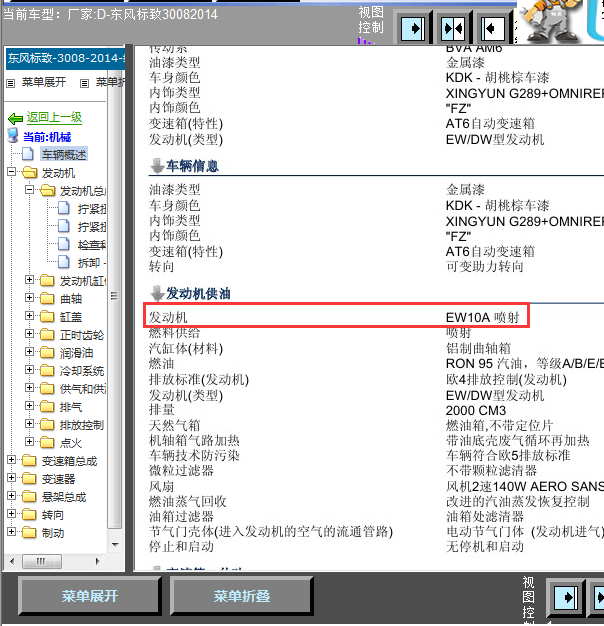Expand the 润滑油 tree node
Image resolution: width=604 pixels, height=626 pixels.
[x=29, y=351]
